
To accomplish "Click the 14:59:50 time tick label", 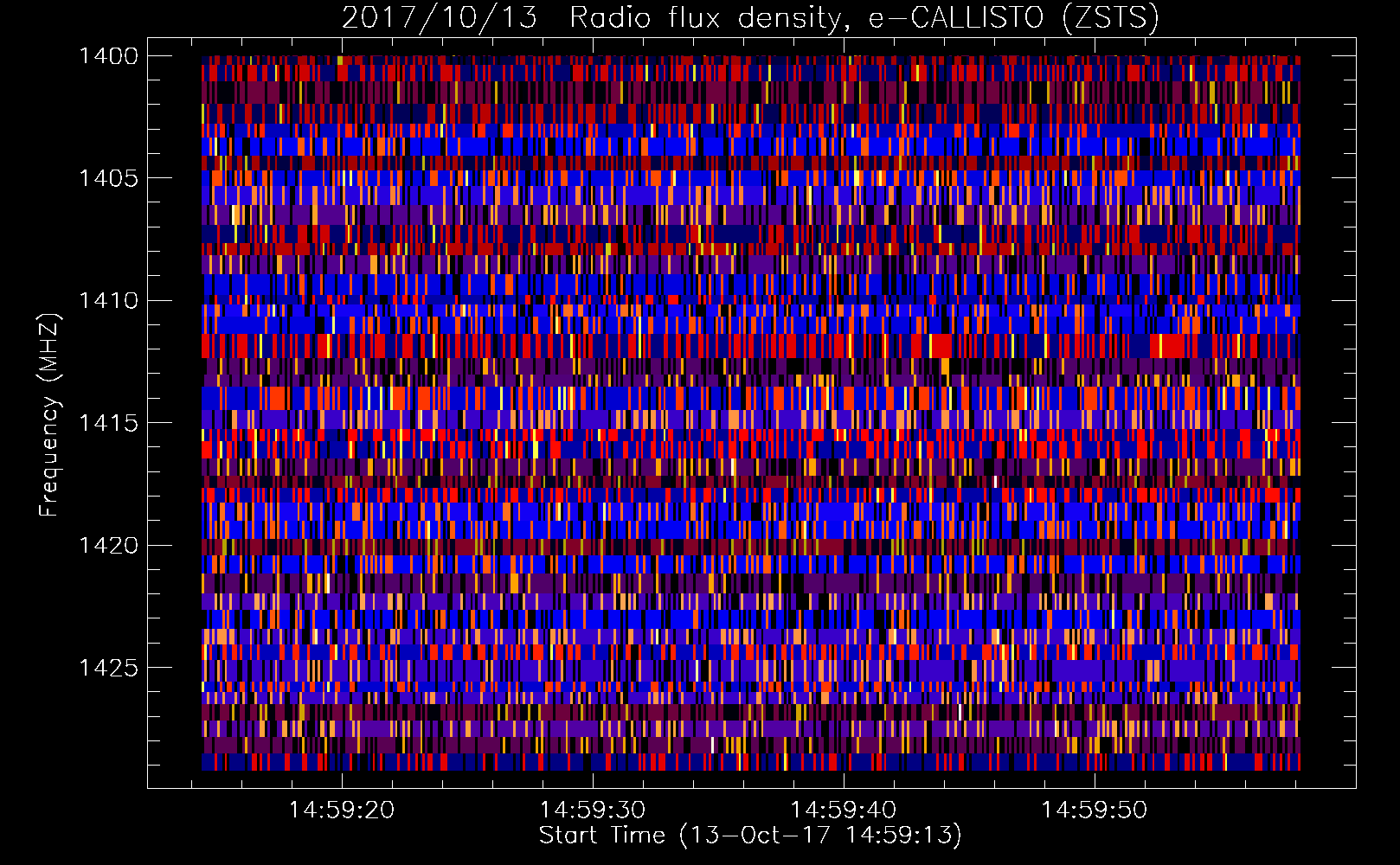I will click(x=1094, y=811).
